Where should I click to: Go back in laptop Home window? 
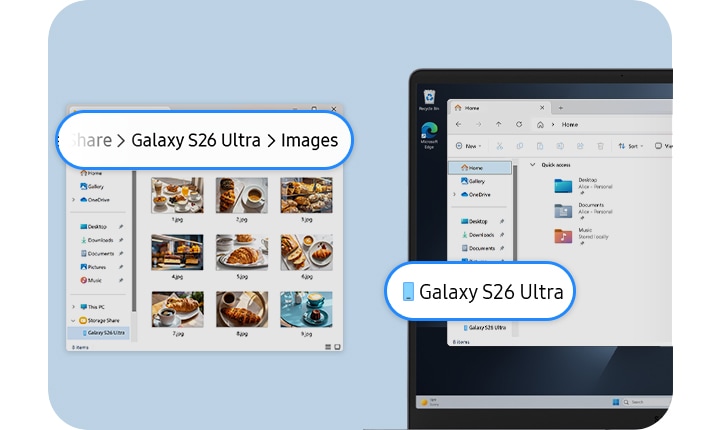[x=458, y=124]
